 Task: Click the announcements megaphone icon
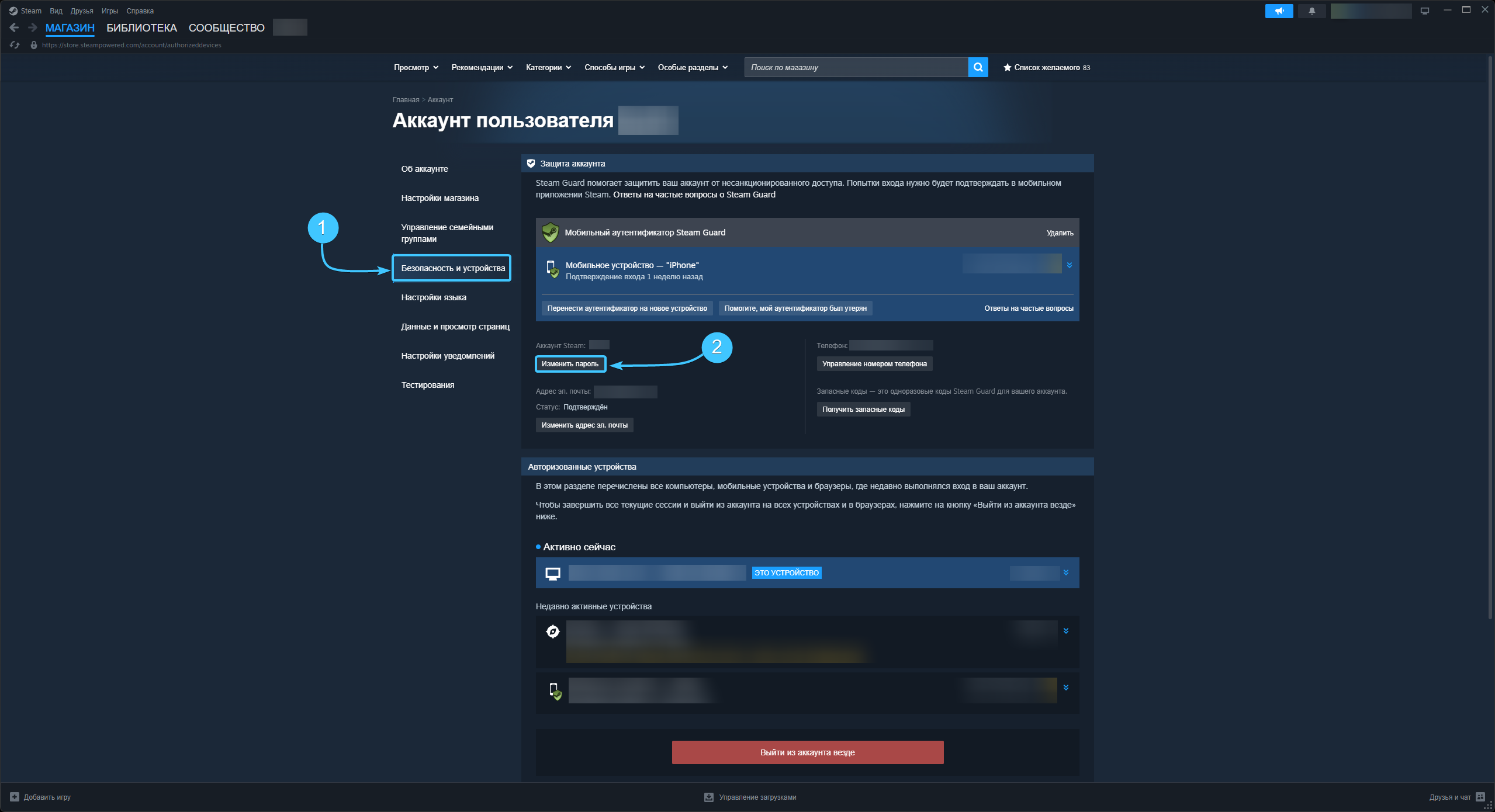(x=1279, y=11)
